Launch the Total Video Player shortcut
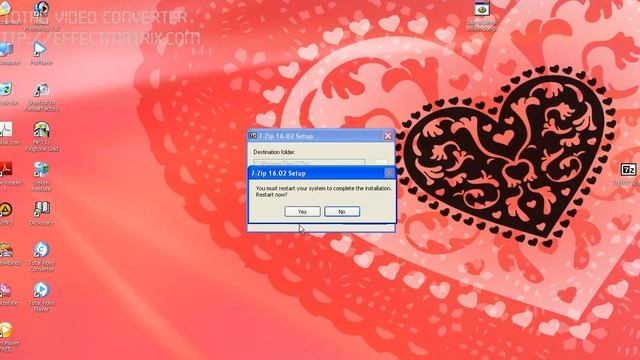The image size is (640, 360). point(41,297)
